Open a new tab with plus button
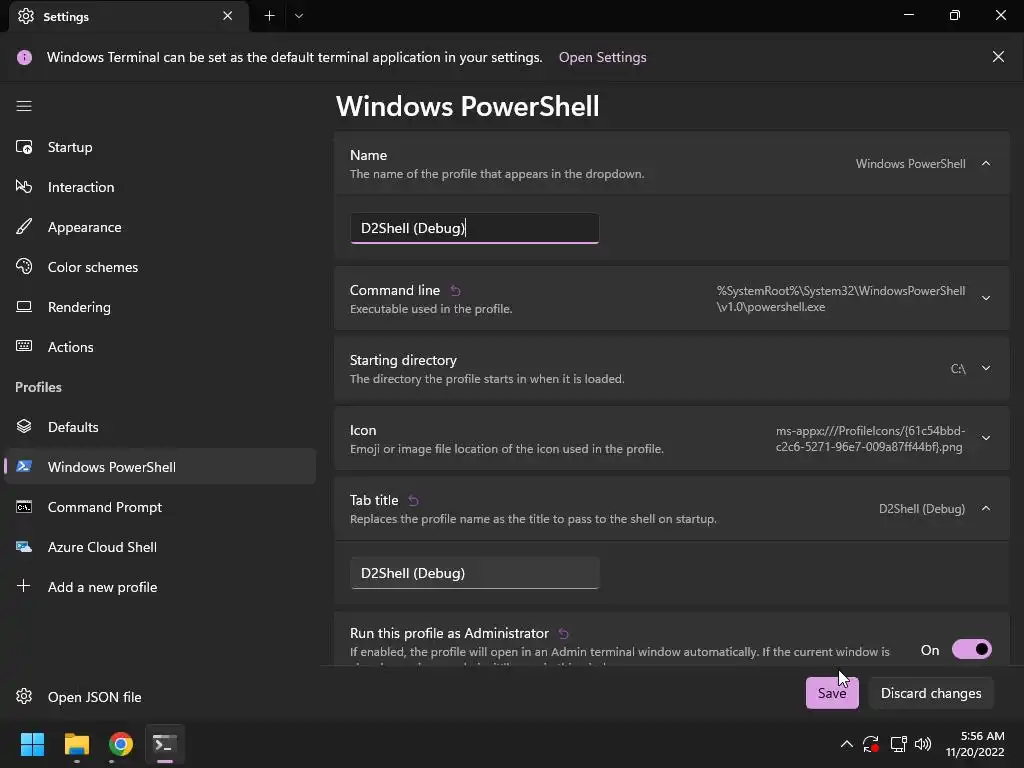 pyautogui.click(x=269, y=16)
